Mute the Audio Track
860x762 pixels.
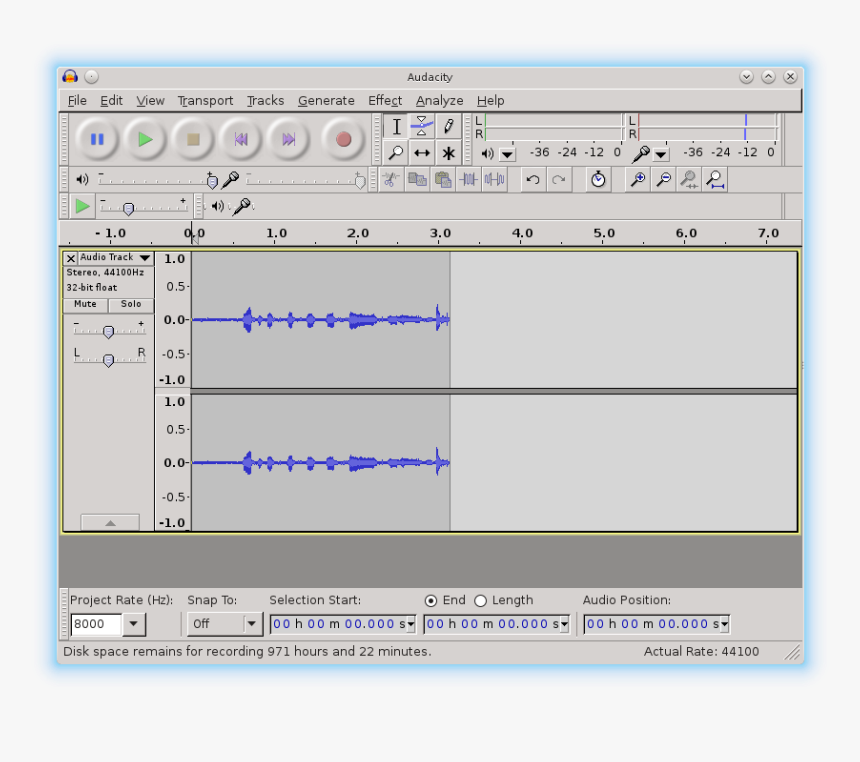coord(84,304)
